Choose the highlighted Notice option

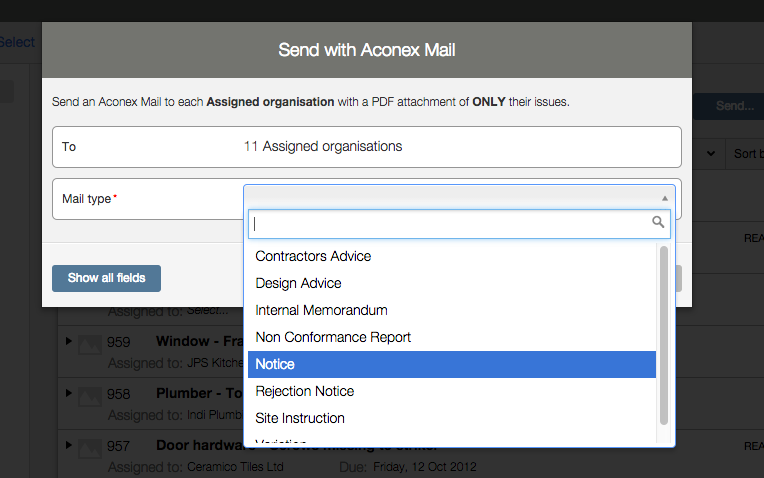click(452, 364)
